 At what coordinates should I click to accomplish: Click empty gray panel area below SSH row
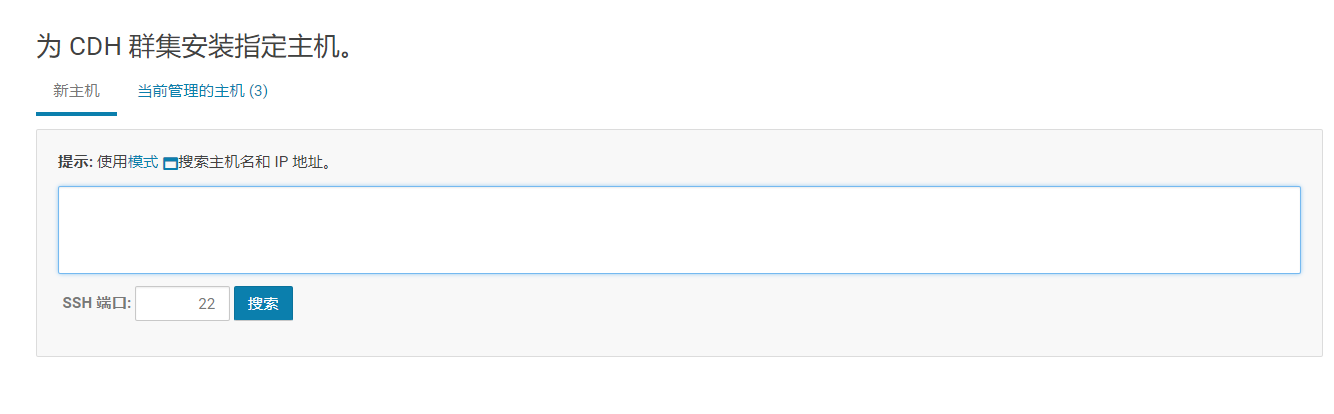pyautogui.click(x=679, y=339)
